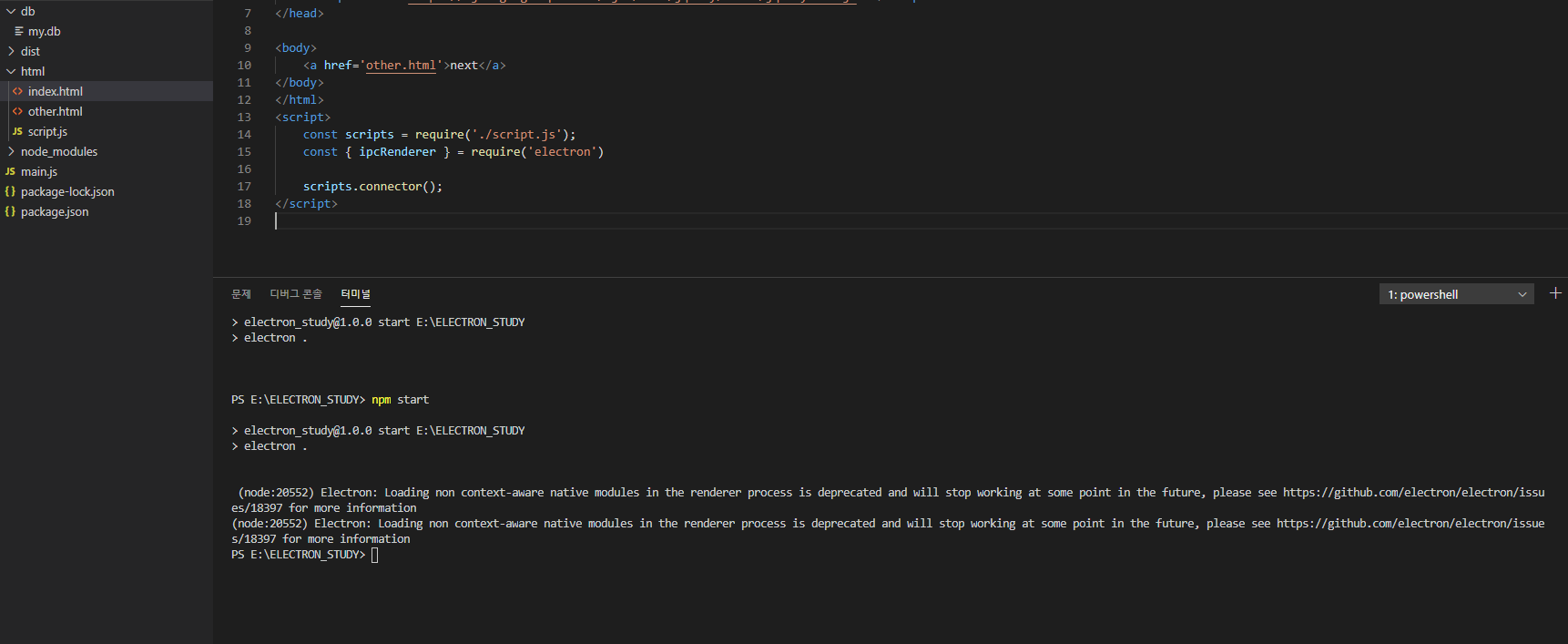Click terminal prompt PS E:\ELECTRON_STUDY> at bottom

298,555
